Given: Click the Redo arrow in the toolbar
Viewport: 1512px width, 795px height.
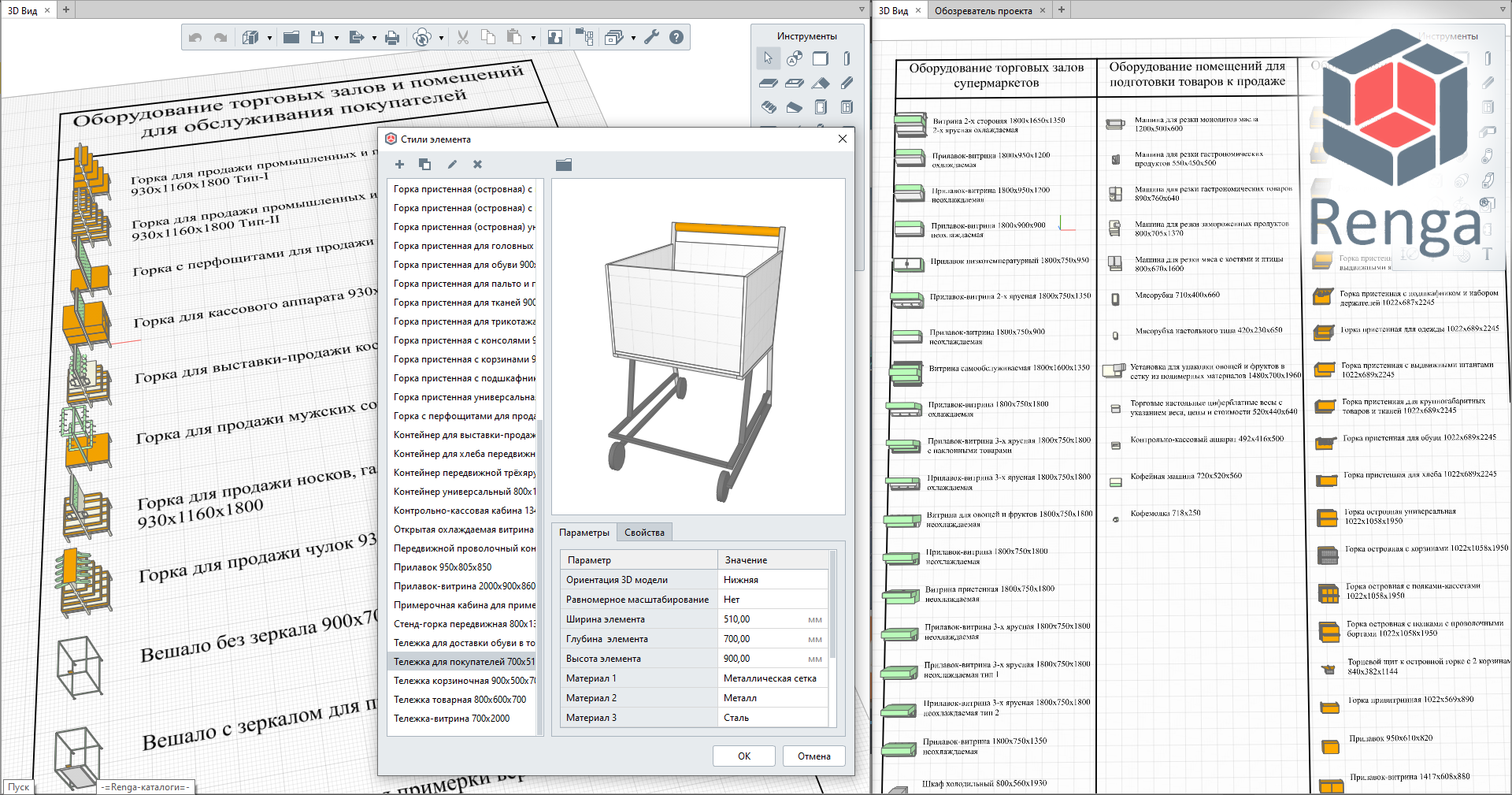Looking at the screenshot, I should pos(220,37).
